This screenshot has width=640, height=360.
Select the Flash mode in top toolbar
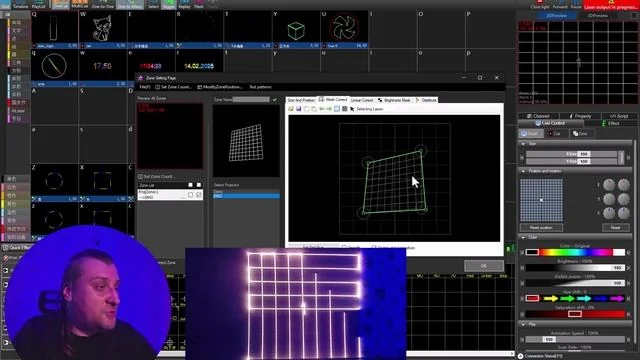pyautogui.click(x=199, y=4)
